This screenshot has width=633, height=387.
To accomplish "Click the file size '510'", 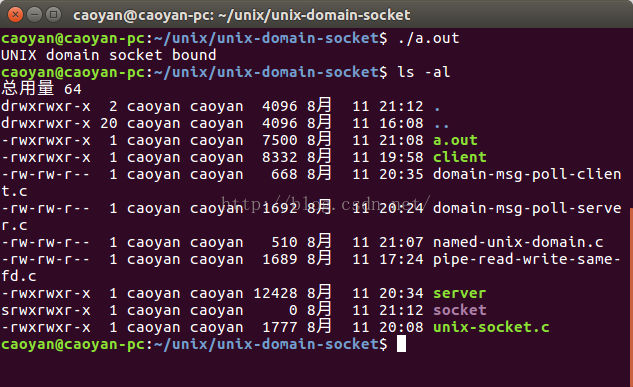I will coord(284,242).
